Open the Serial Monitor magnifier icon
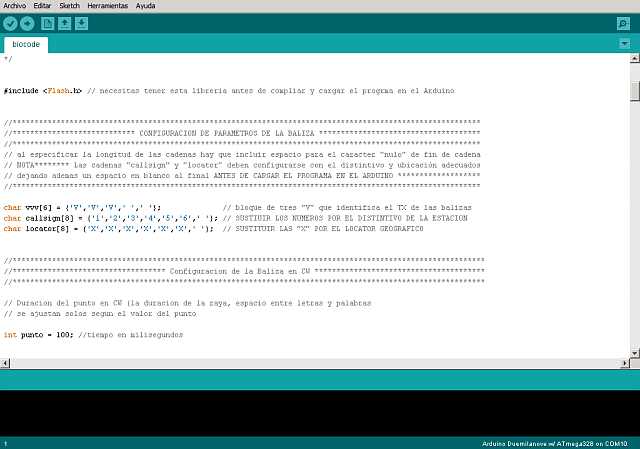Screen dimensions: 640x449 [624, 23]
